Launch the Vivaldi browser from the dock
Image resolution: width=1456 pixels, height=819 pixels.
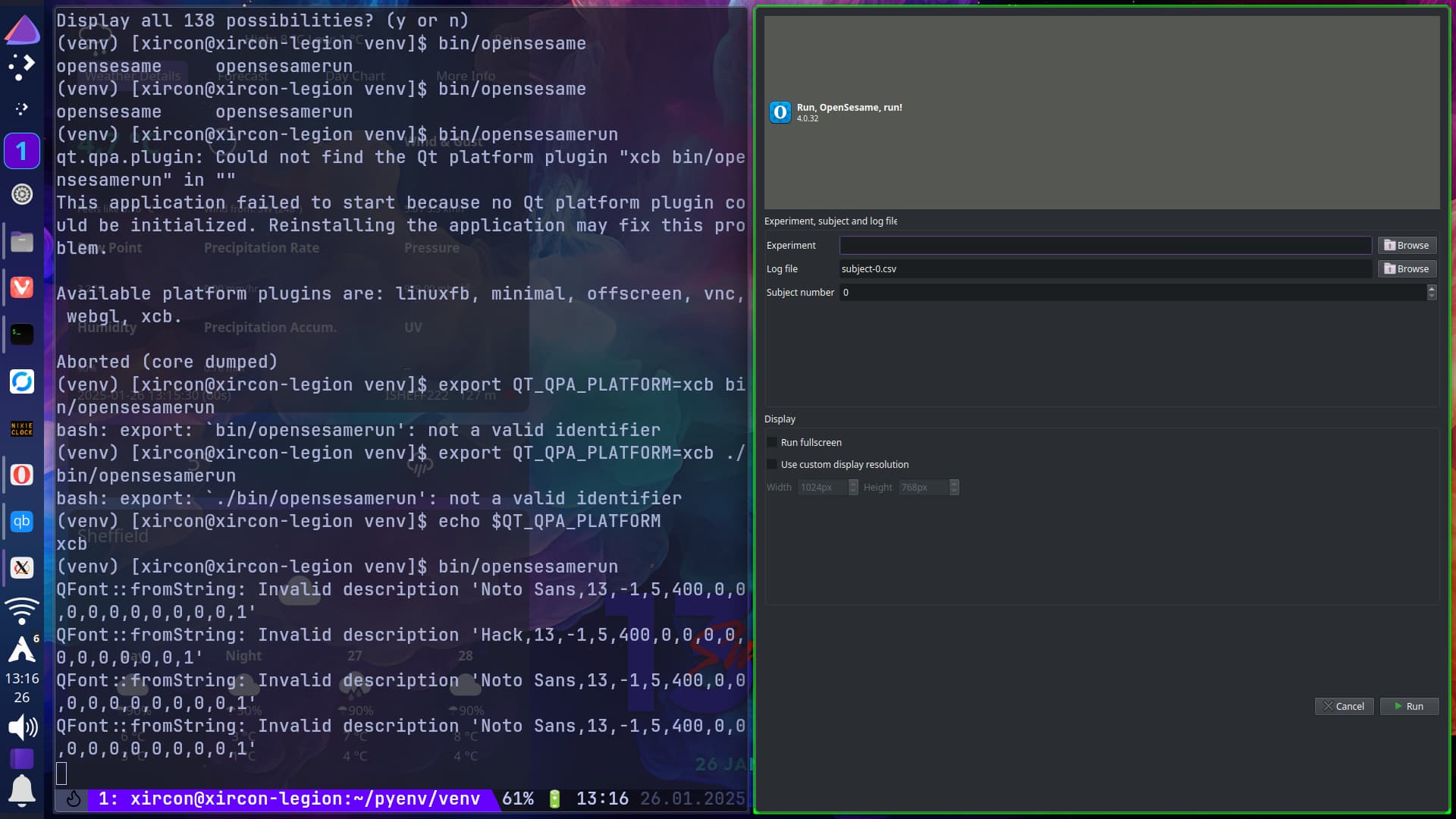(22, 287)
